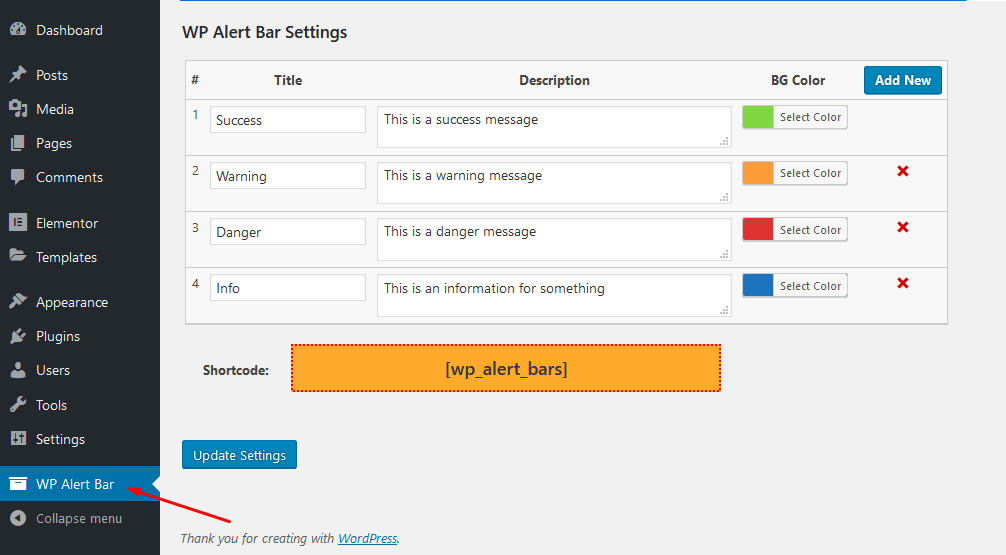
Task: Click the Settings sliders icon
Action: coord(18,438)
